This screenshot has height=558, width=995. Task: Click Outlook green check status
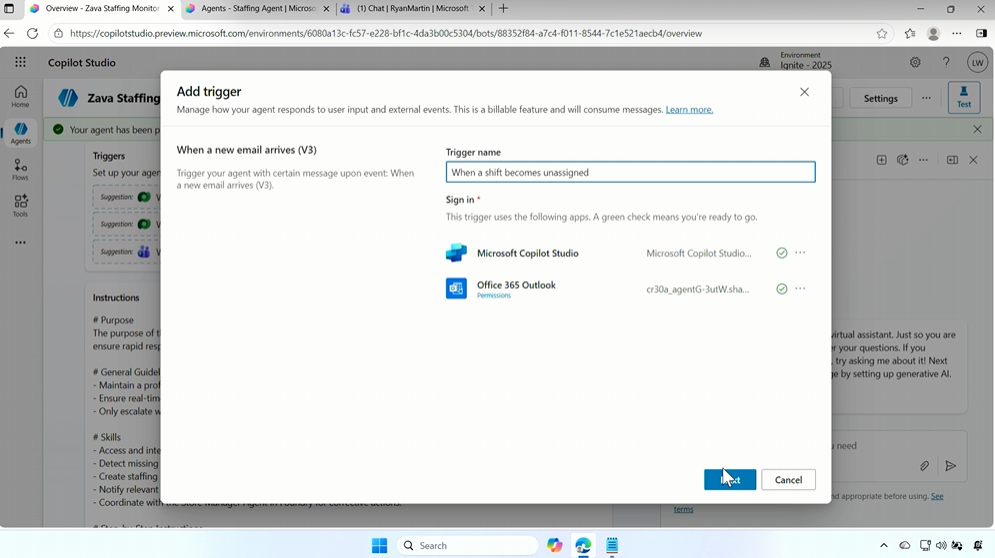click(782, 289)
